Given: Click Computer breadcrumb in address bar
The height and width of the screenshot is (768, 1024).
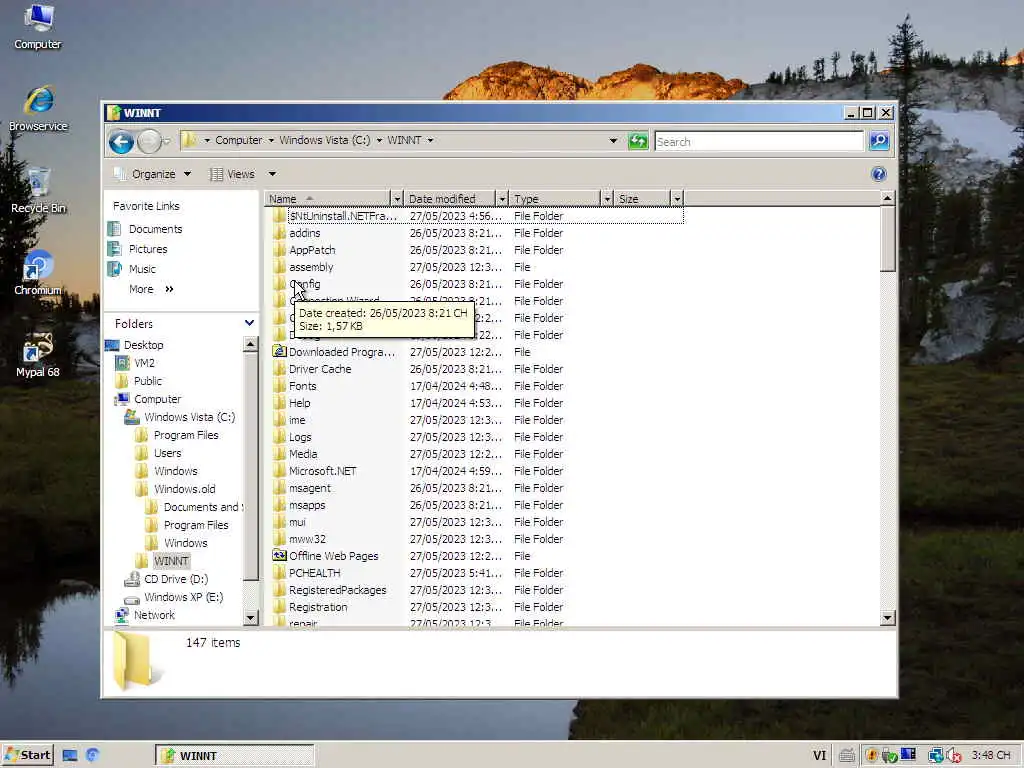Looking at the screenshot, I should [x=238, y=140].
